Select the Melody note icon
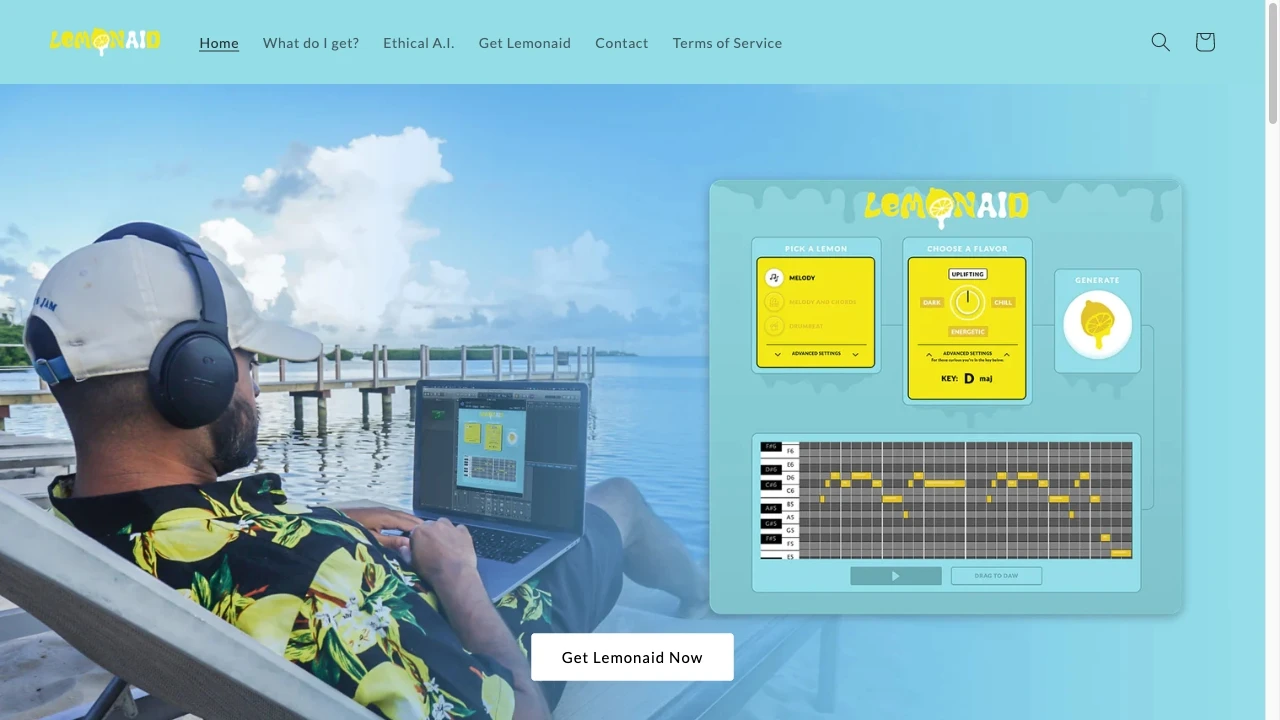Screen dimensions: 1280x720 774,278
